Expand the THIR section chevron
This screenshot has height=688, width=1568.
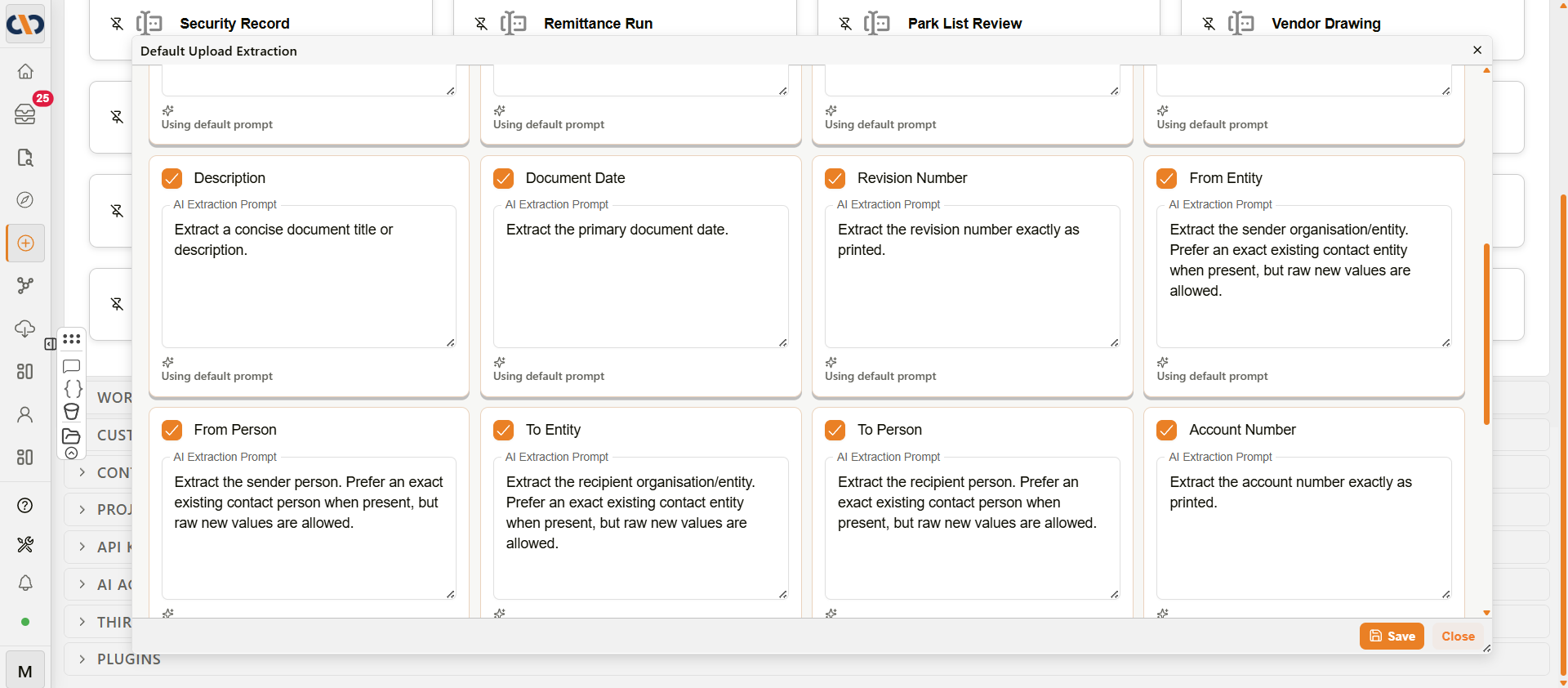[x=82, y=622]
